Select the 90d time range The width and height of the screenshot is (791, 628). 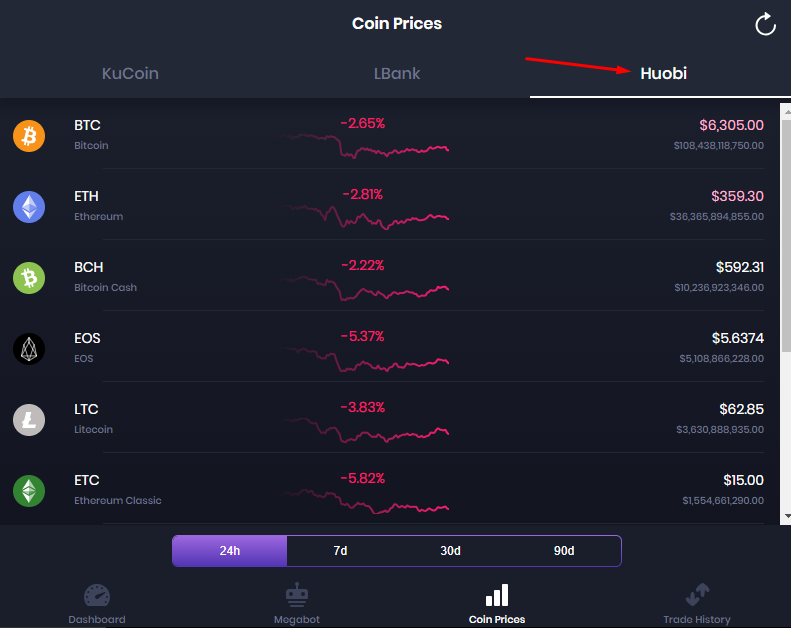564,551
